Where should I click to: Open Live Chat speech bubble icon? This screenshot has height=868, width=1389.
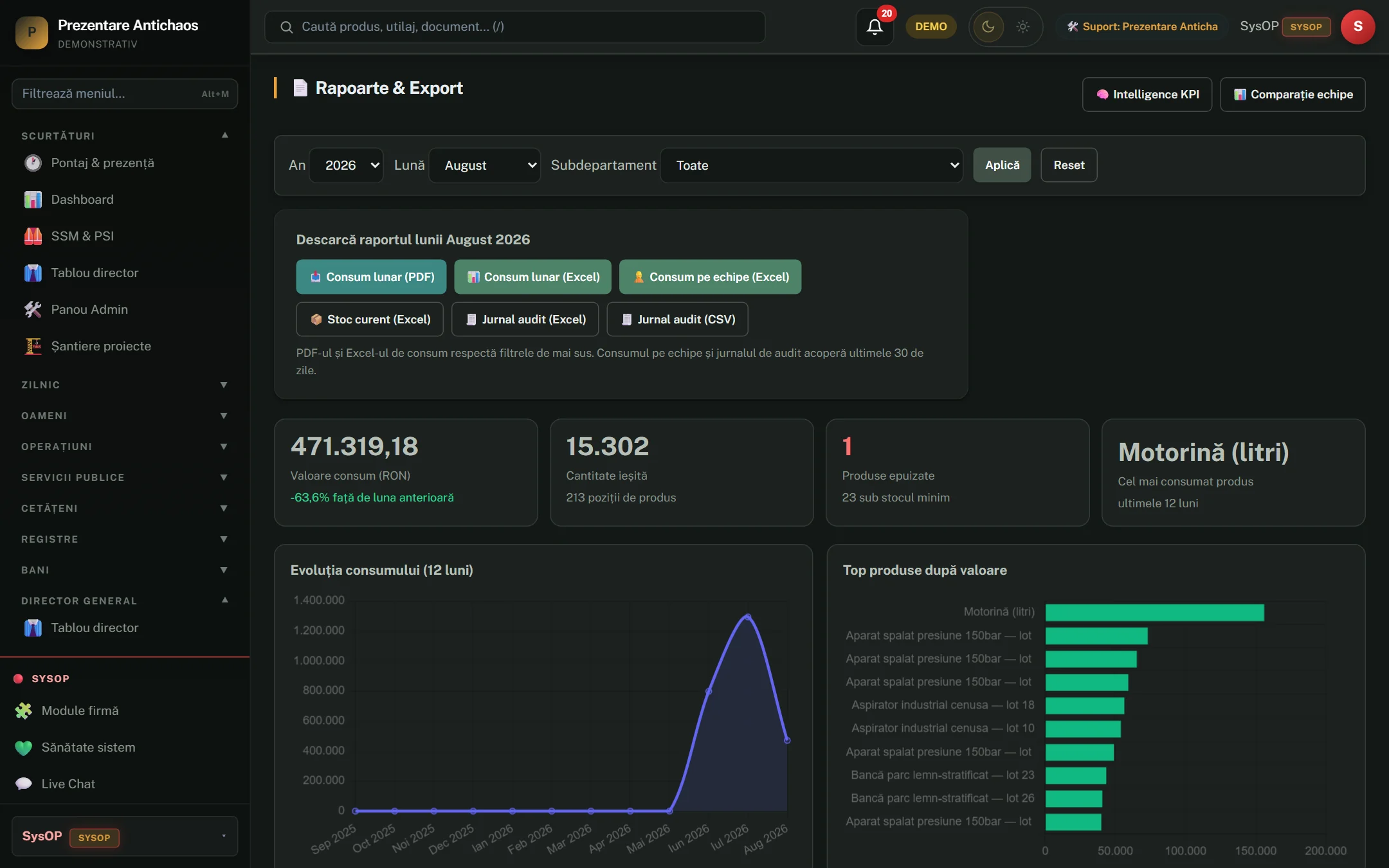(x=24, y=784)
